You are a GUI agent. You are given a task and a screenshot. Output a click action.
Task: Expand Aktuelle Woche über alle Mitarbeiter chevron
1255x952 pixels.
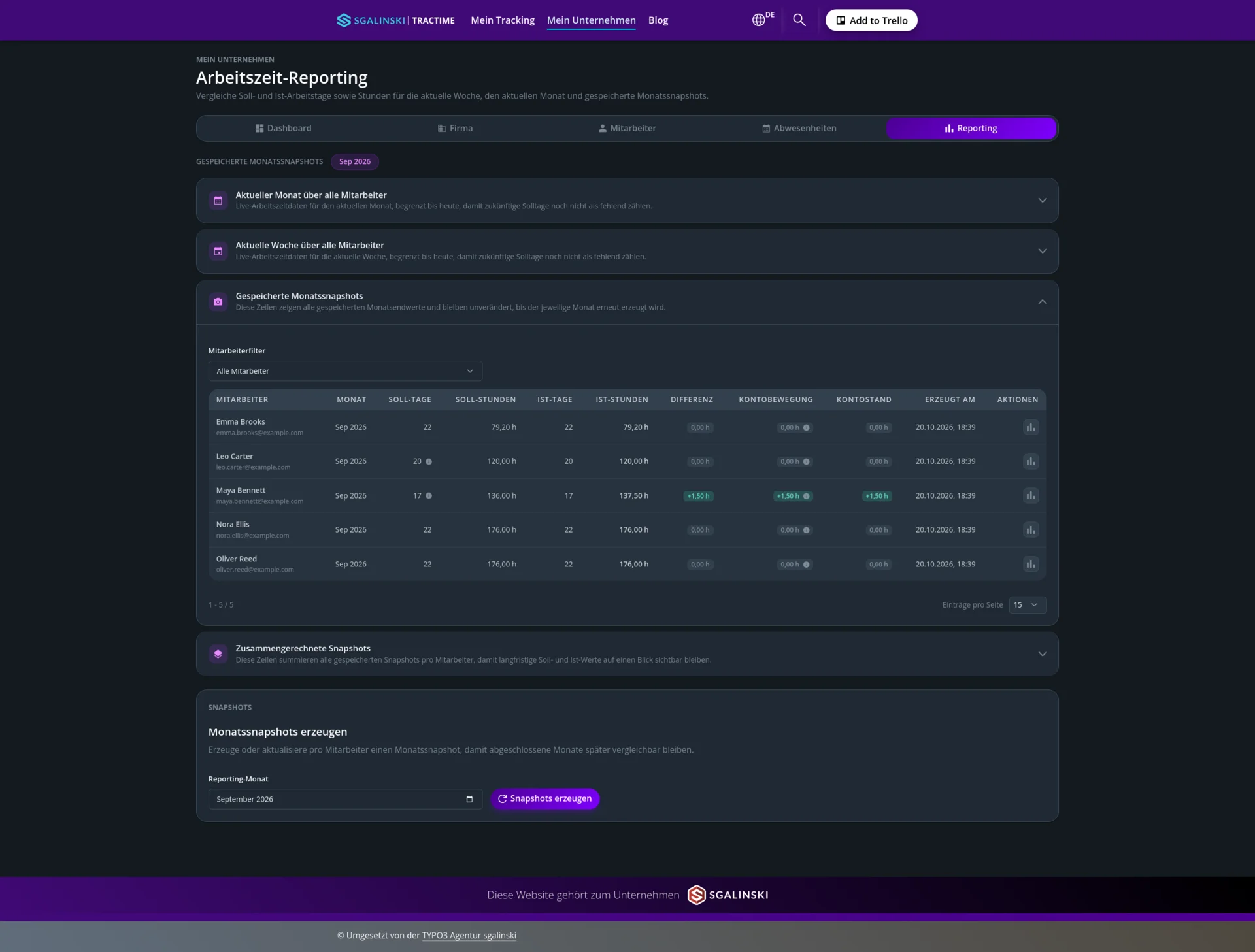1043,251
